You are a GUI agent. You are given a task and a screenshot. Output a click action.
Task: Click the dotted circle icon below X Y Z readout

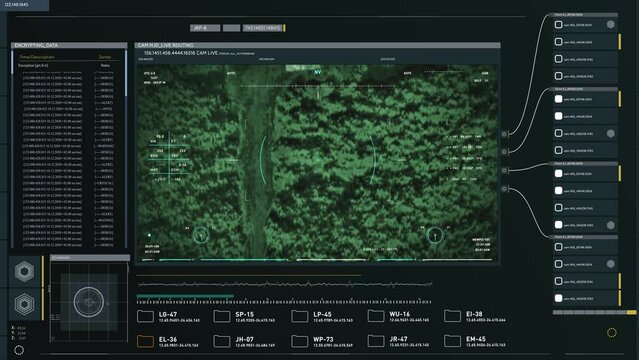point(19,350)
